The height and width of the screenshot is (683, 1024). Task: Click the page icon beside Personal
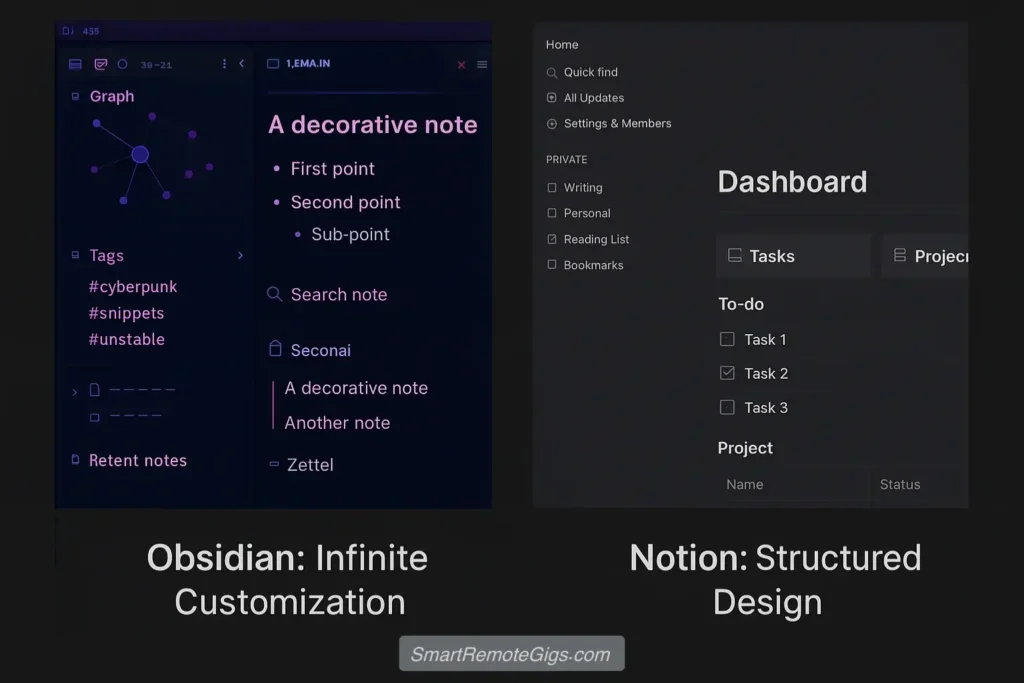552,213
